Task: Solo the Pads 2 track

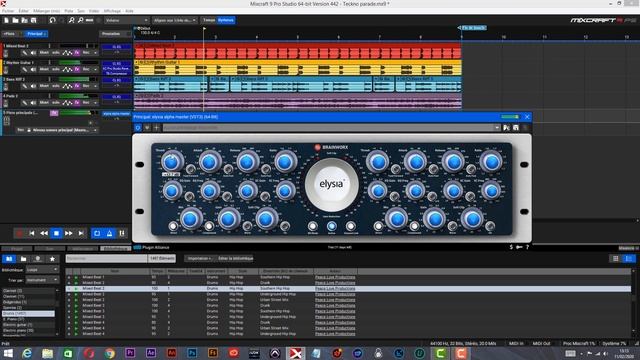Action: click(x=56, y=102)
